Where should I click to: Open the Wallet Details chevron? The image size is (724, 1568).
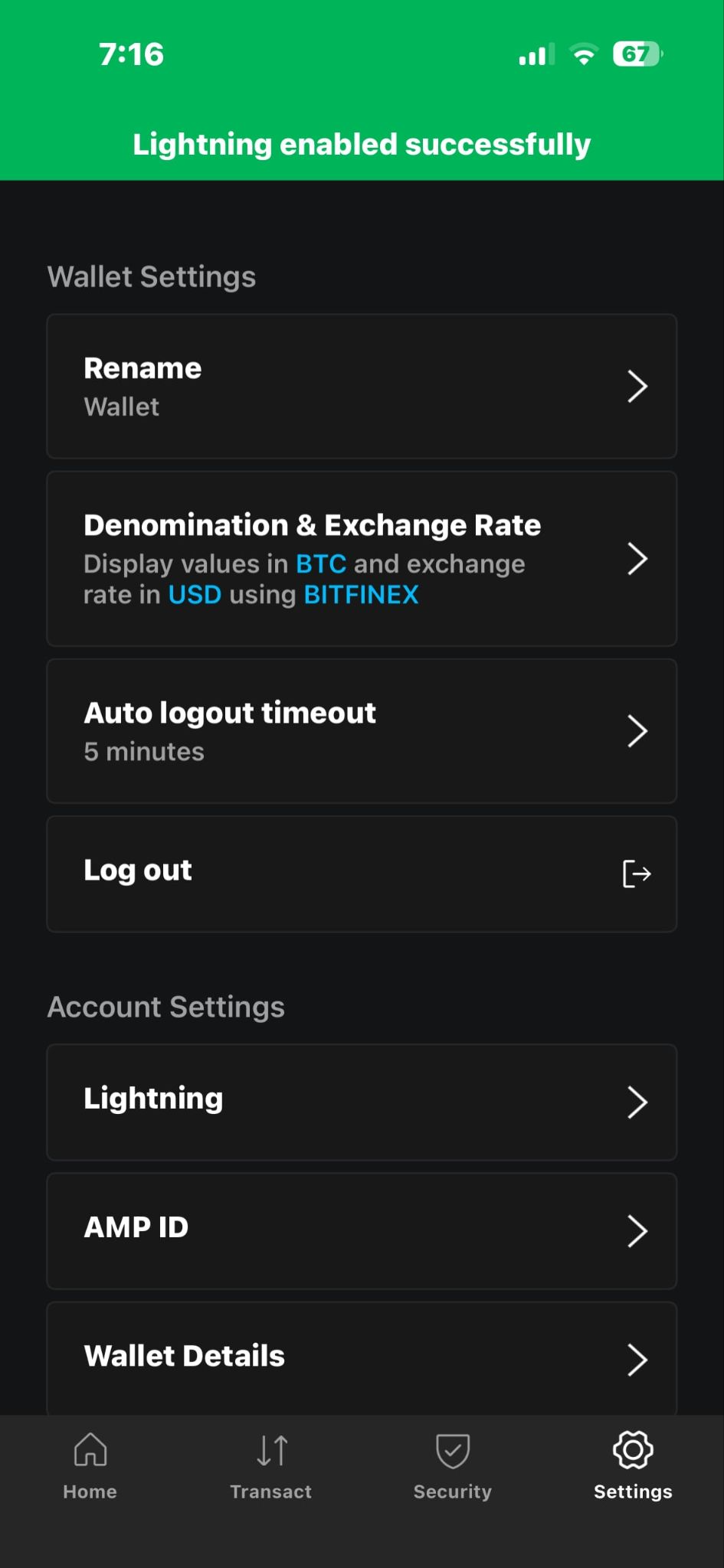pyautogui.click(x=637, y=1360)
